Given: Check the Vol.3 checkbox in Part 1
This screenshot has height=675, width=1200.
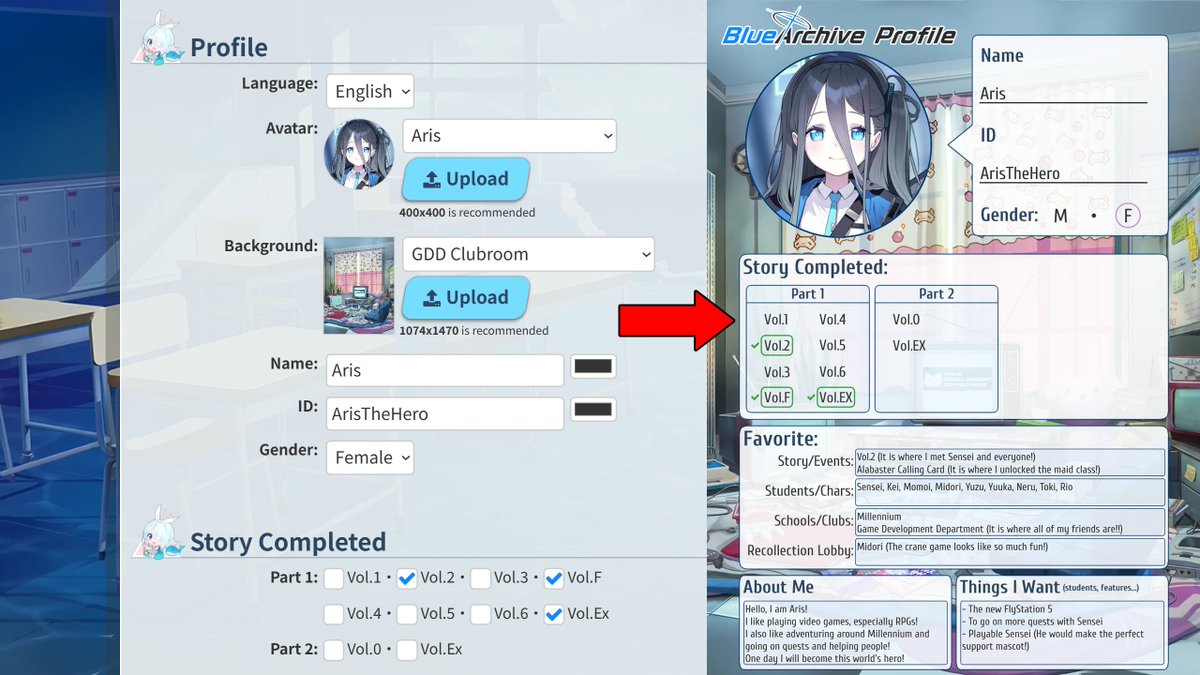Looking at the screenshot, I should (x=480, y=578).
